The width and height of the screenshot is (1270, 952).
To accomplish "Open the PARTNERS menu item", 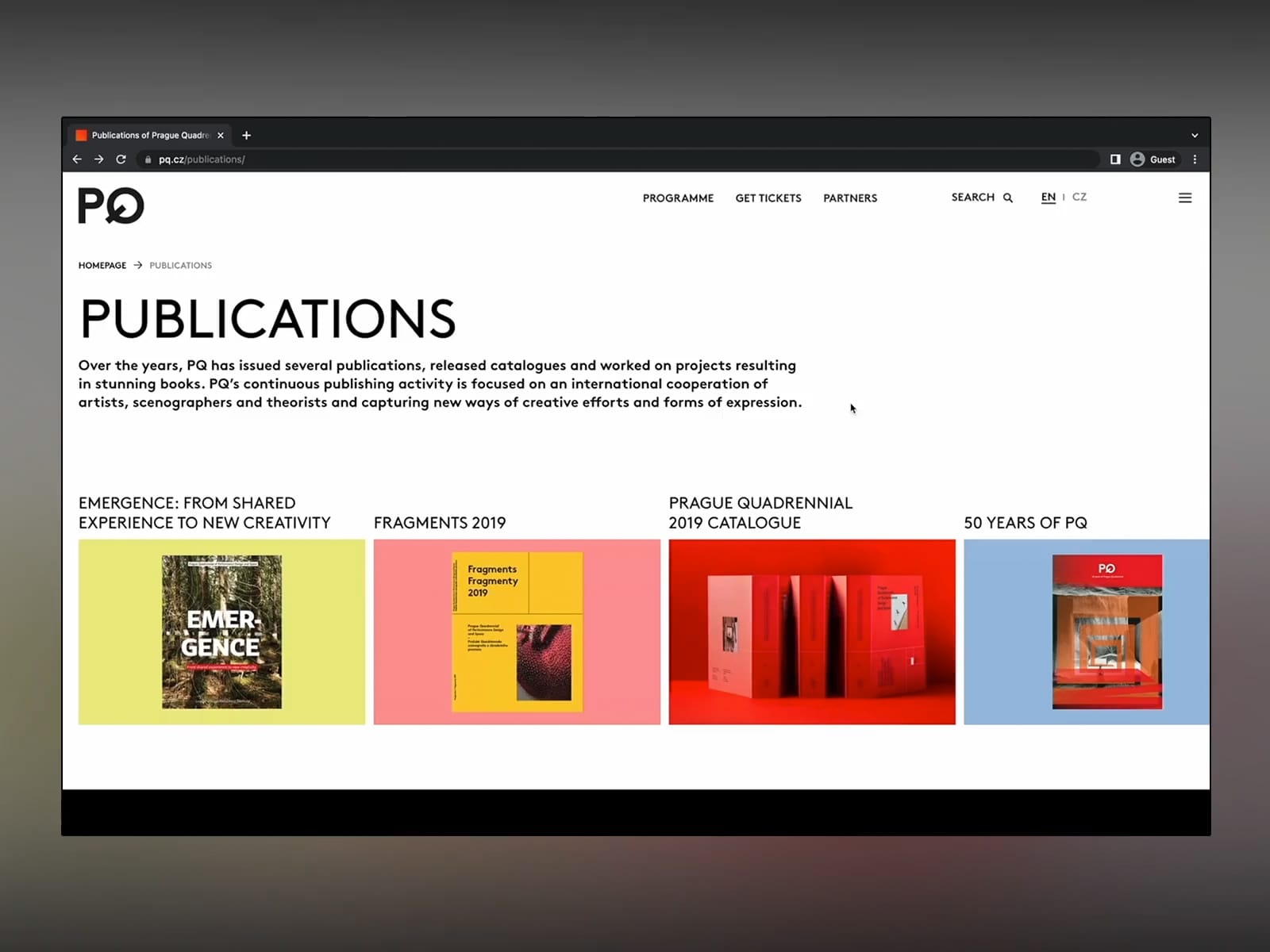I will point(850,198).
